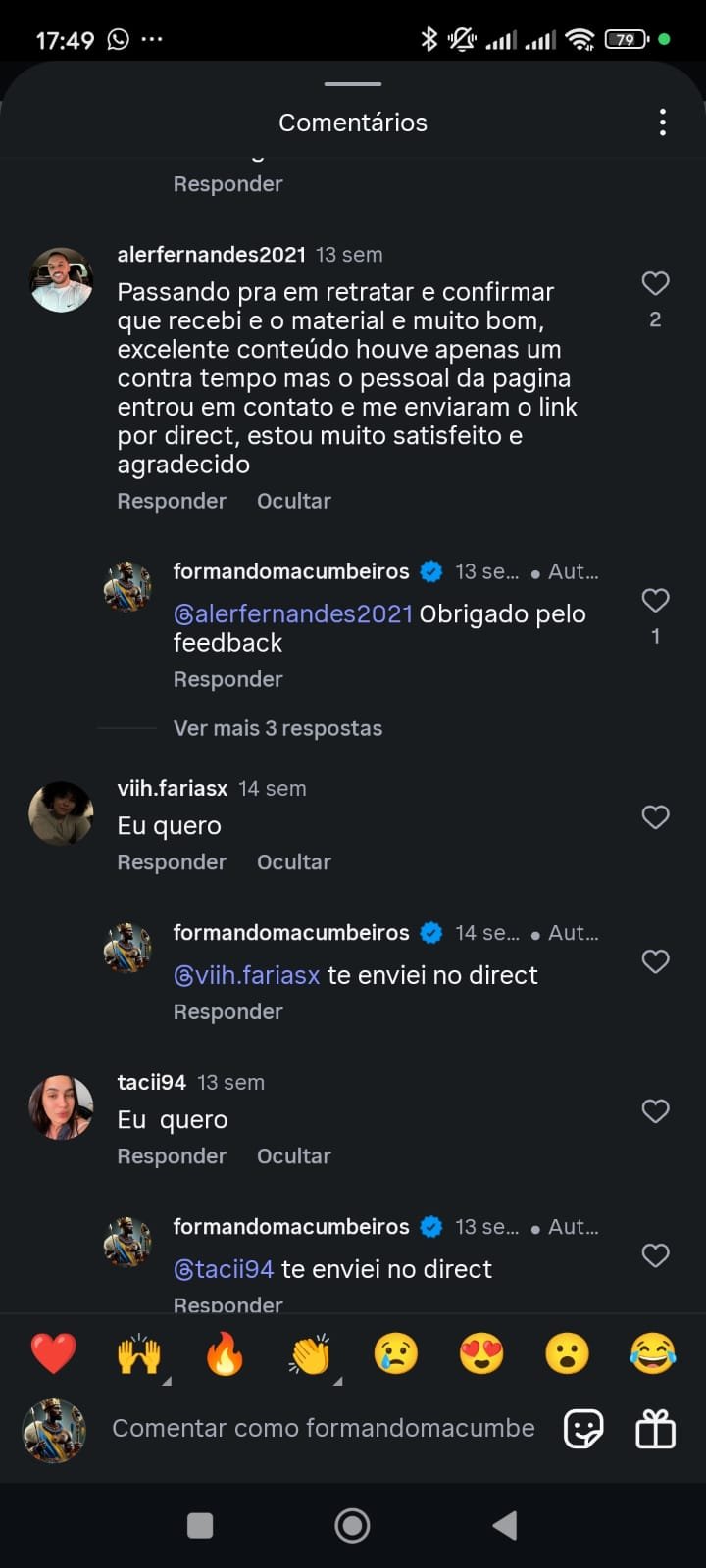Focus the "Comentar como" comment input field

(324, 1429)
